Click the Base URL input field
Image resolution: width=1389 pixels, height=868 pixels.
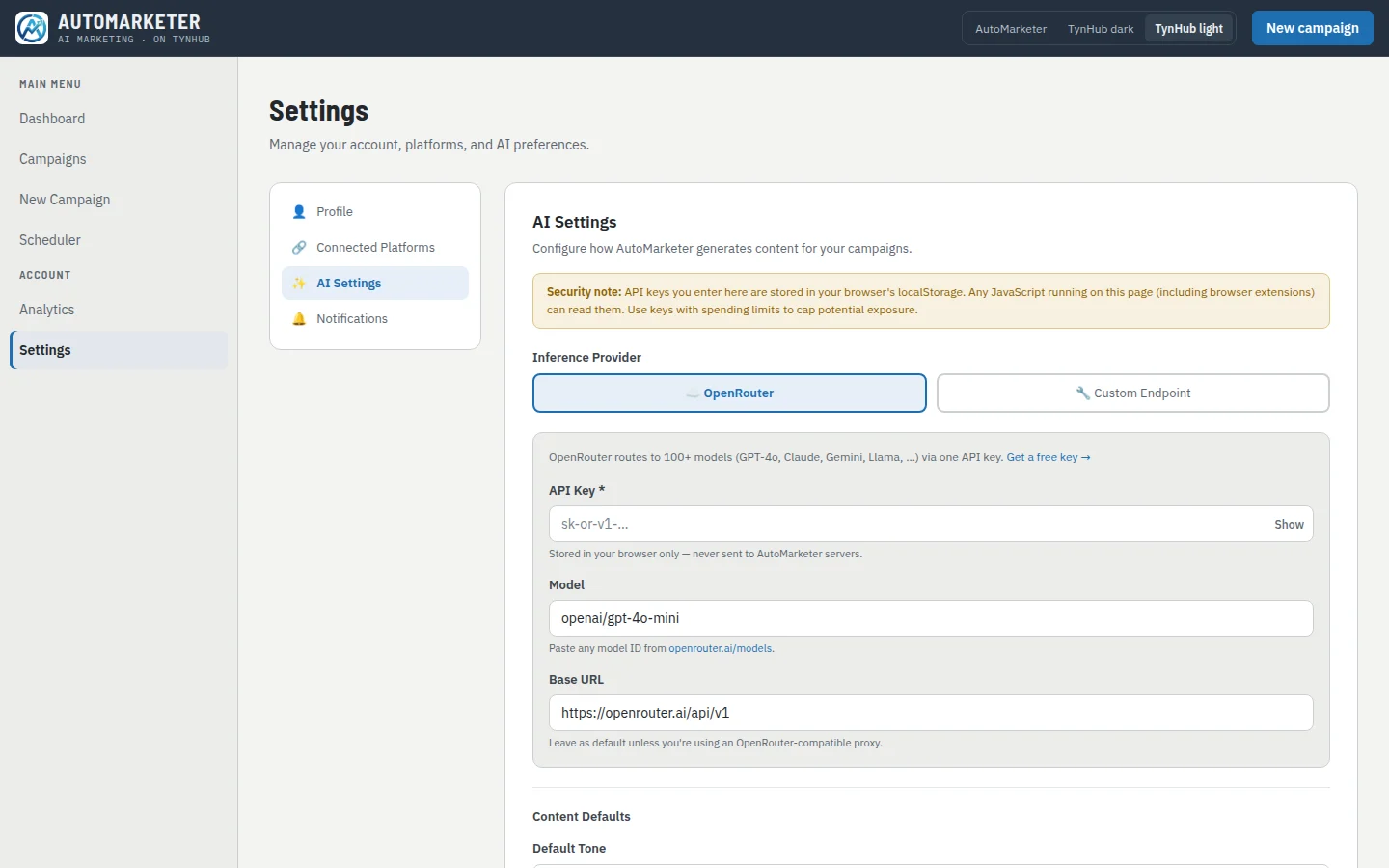click(931, 713)
